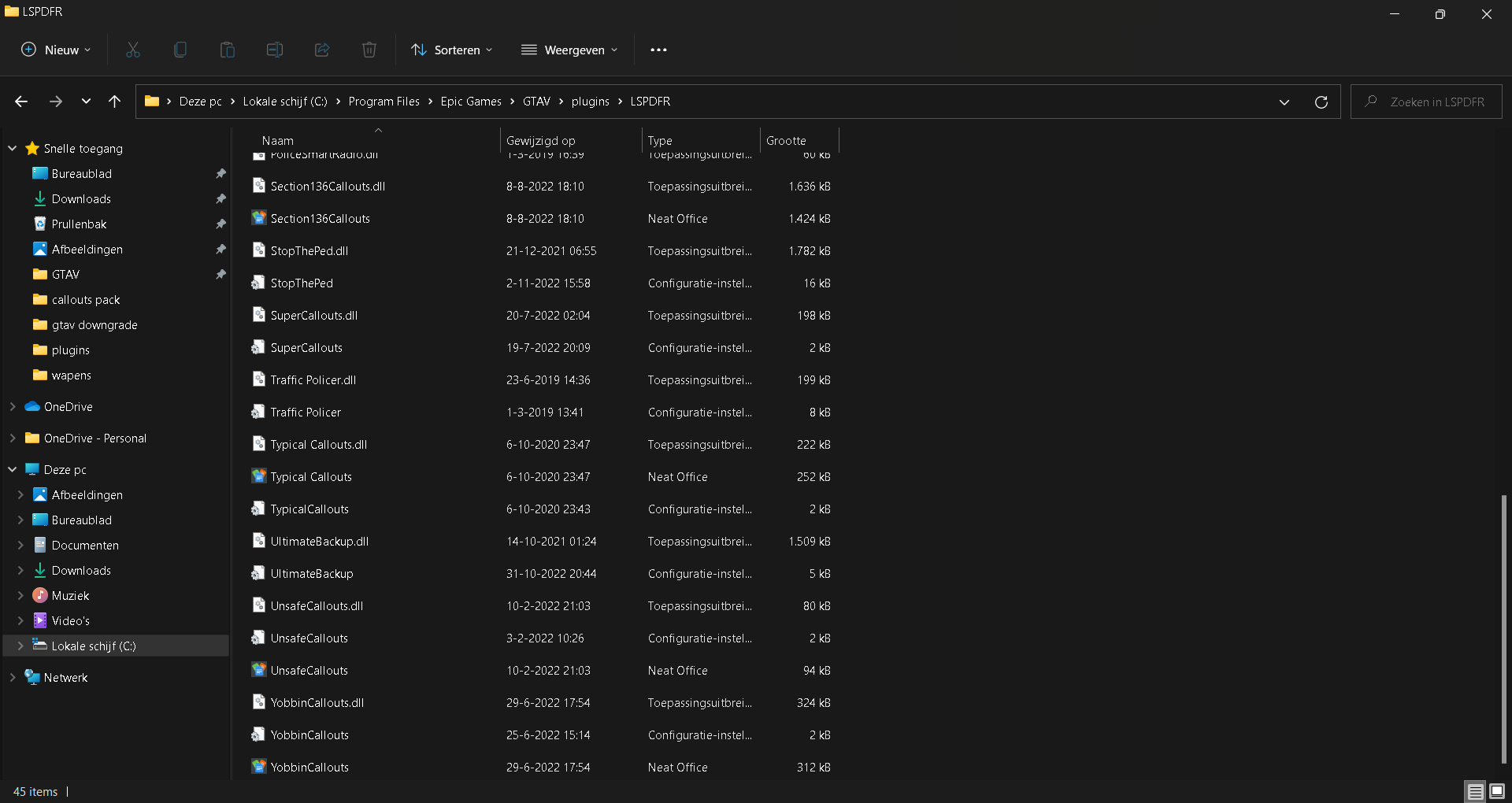Collapse the Snelle toegang section
The image size is (1512, 803).
click(x=13, y=148)
